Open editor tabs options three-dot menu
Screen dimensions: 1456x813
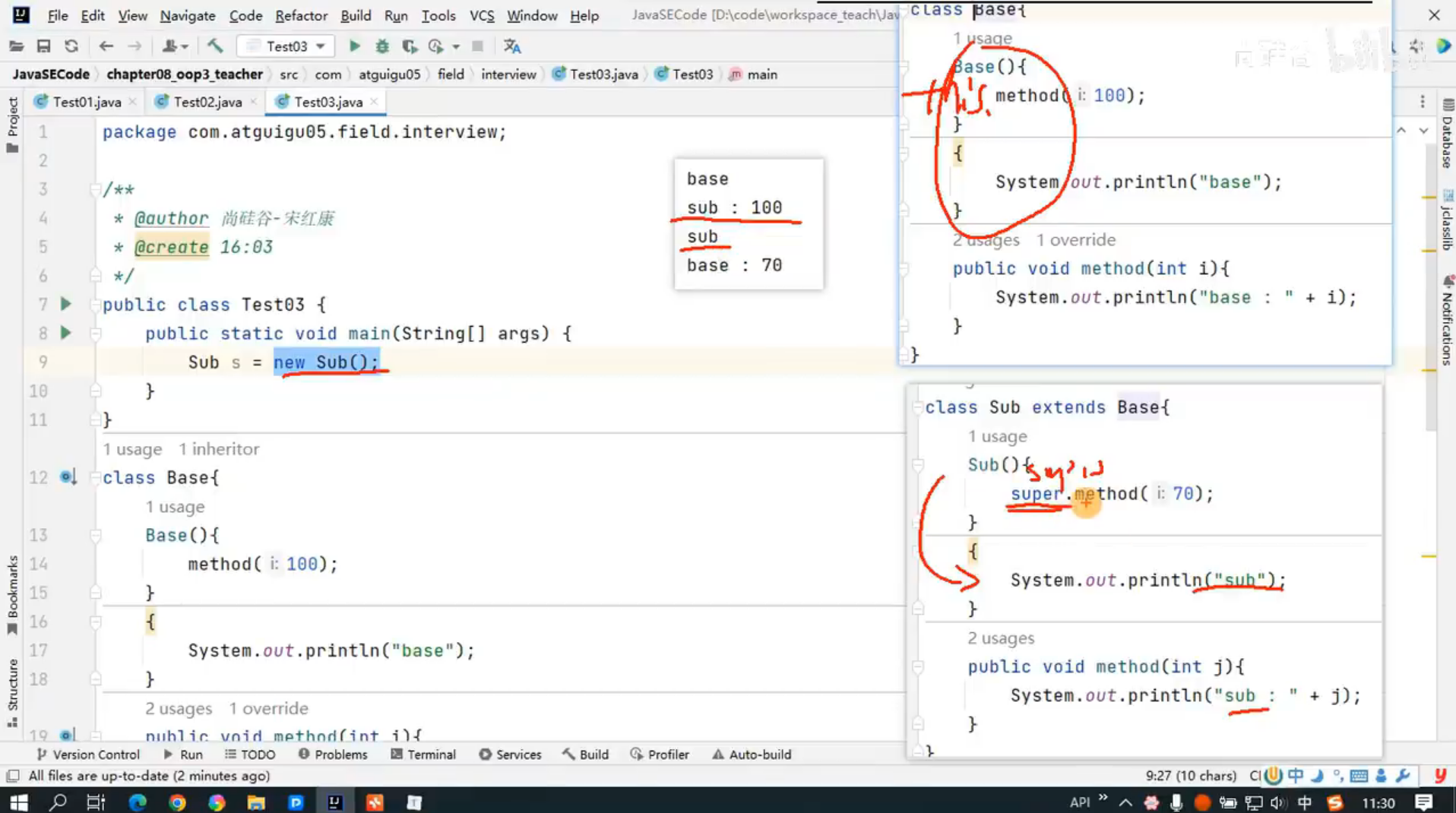1423,102
